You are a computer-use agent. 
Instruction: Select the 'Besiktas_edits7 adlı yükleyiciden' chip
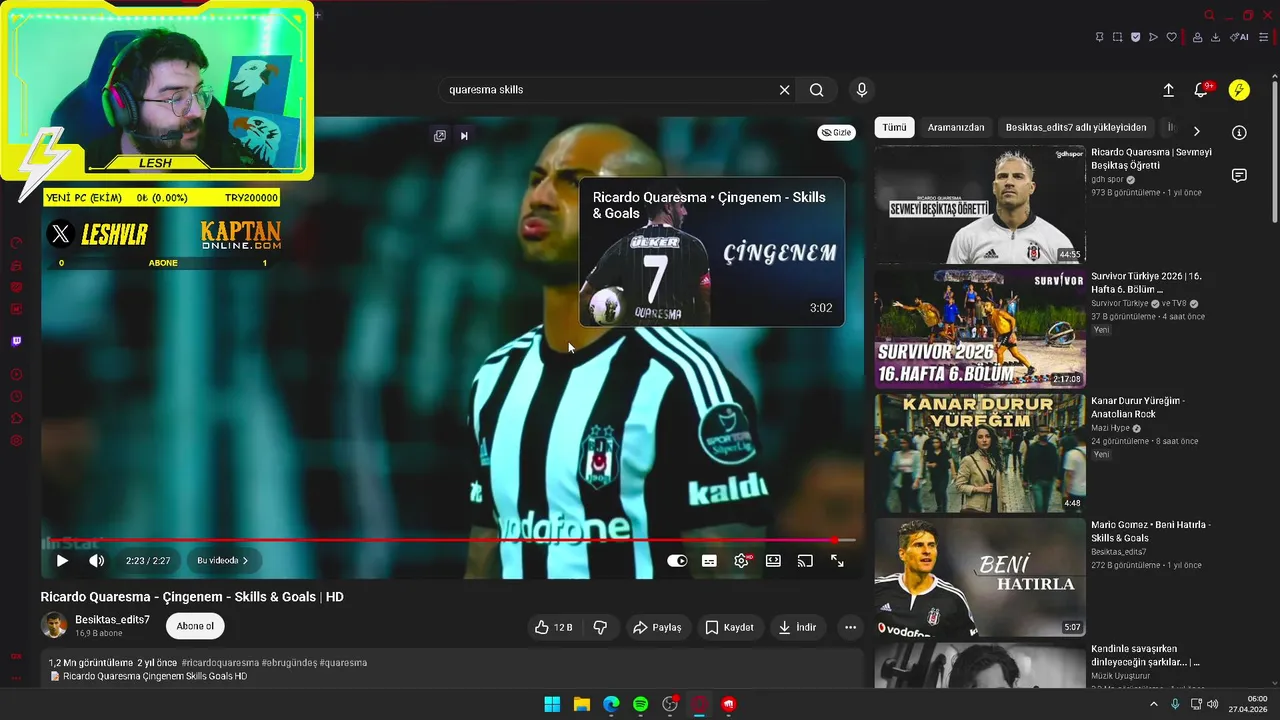[1076, 127]
